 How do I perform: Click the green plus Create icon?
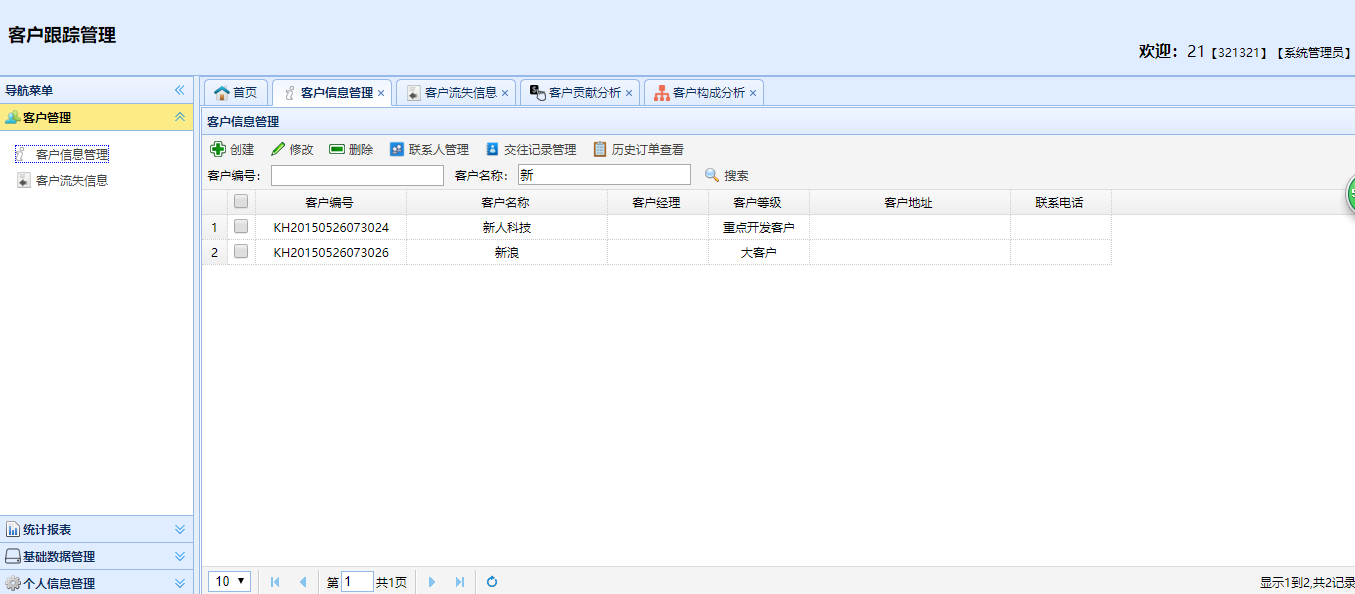(x=217, y=149)
